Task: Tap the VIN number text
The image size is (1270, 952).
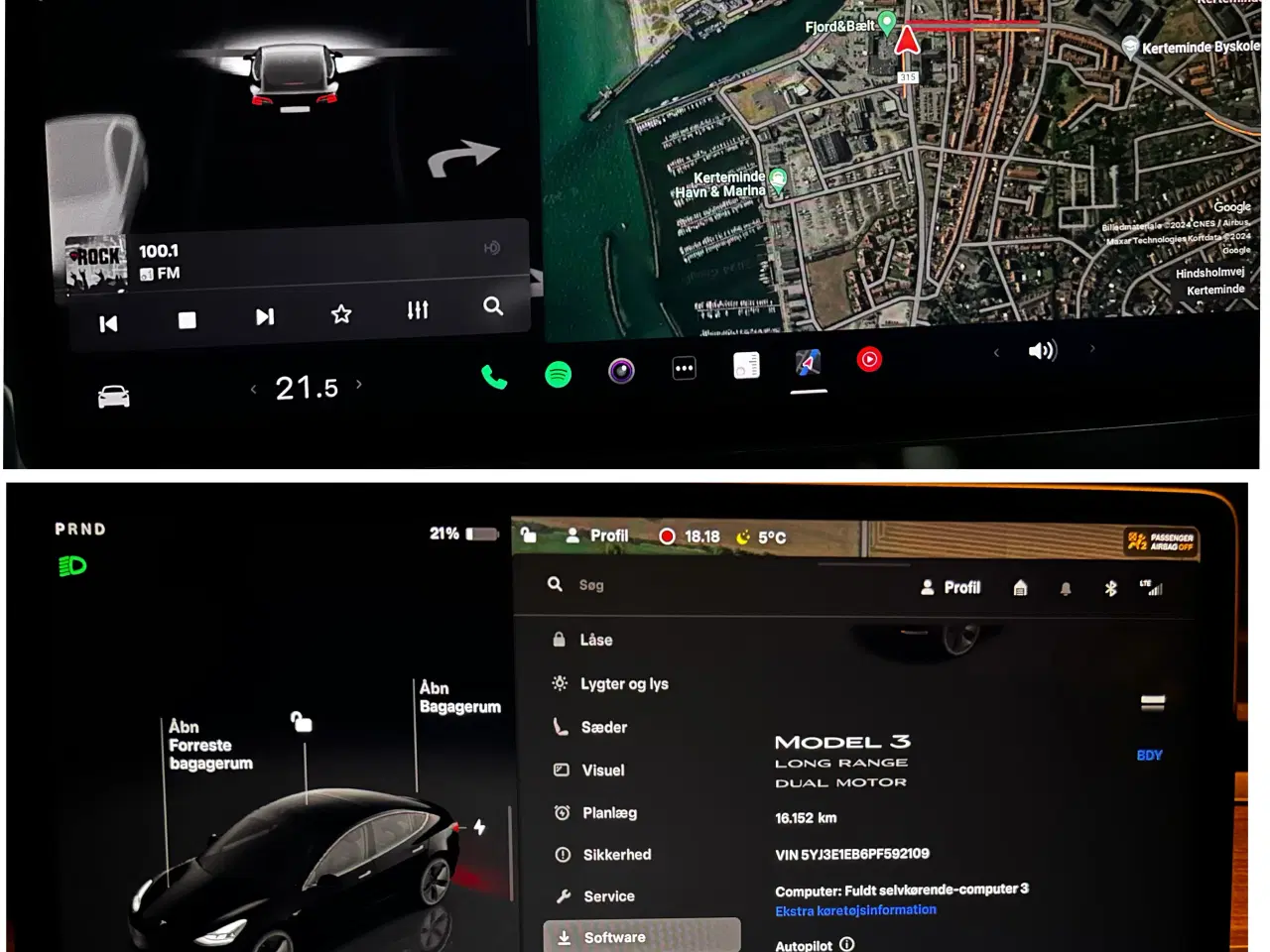Action: tap(852, 854)
